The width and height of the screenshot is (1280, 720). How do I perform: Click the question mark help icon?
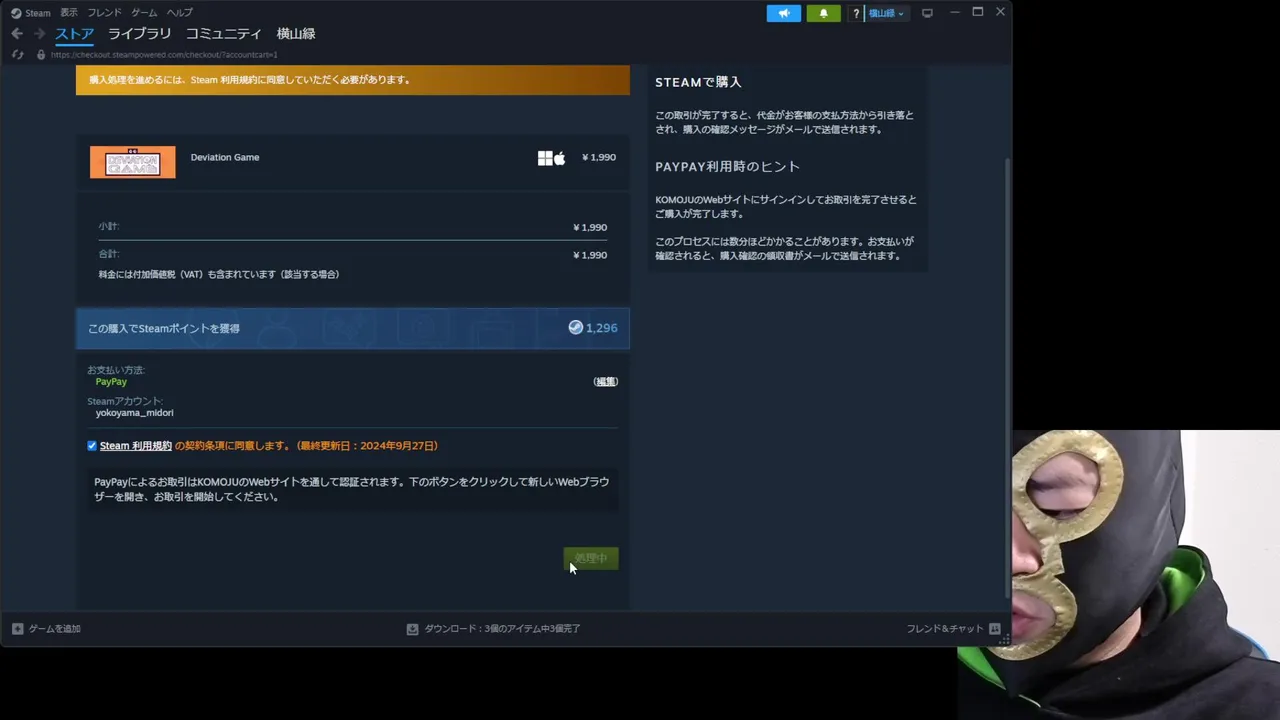click(856, 13)
